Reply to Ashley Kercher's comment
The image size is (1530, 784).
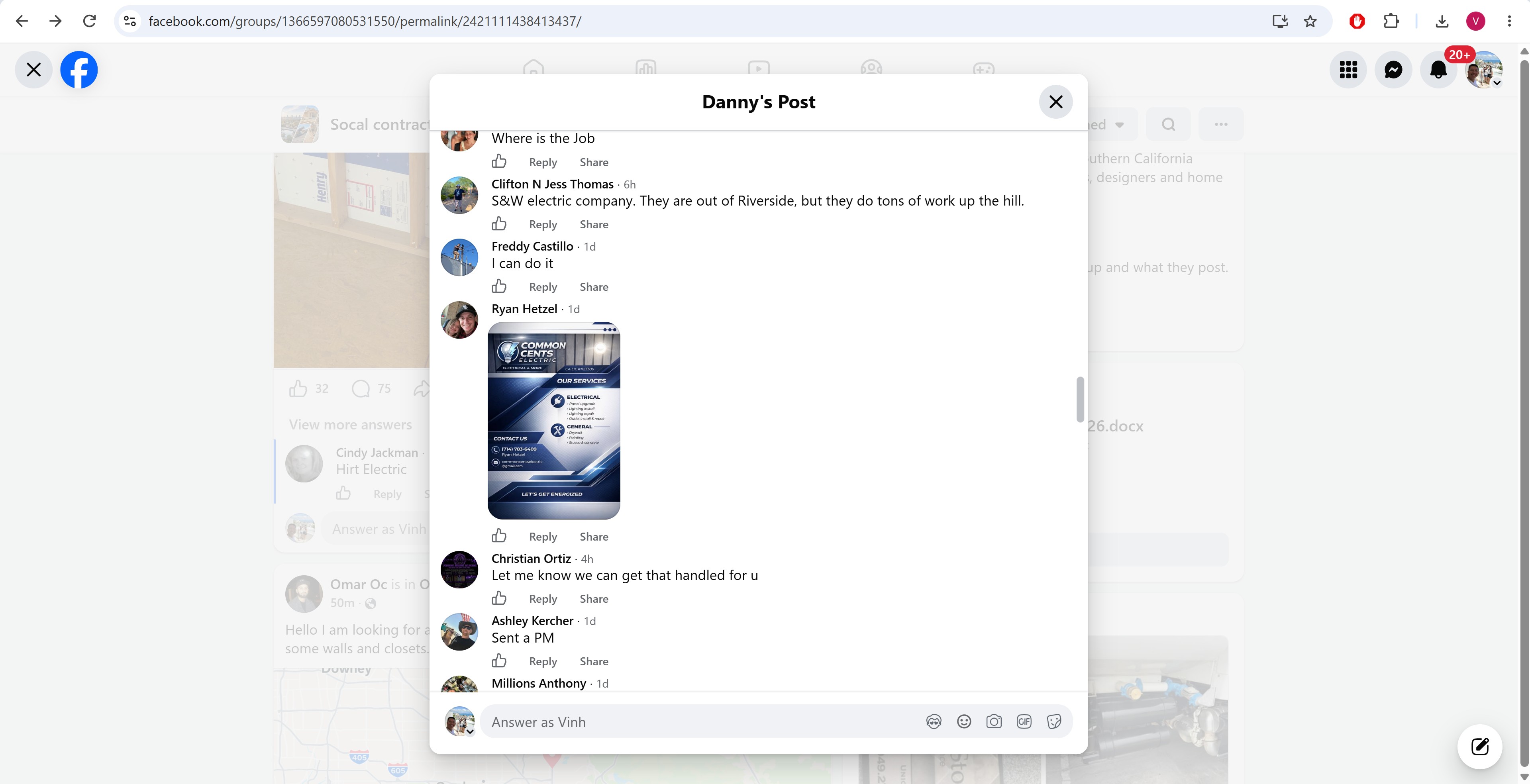pos(543,662)
